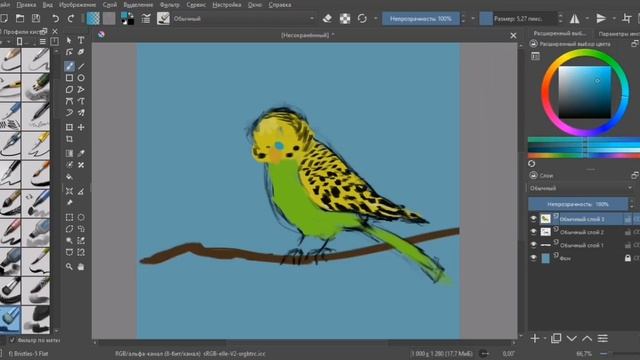Open brush blending mode dropdown Обычный
This screenshot has width=640, height=360.
244,18
